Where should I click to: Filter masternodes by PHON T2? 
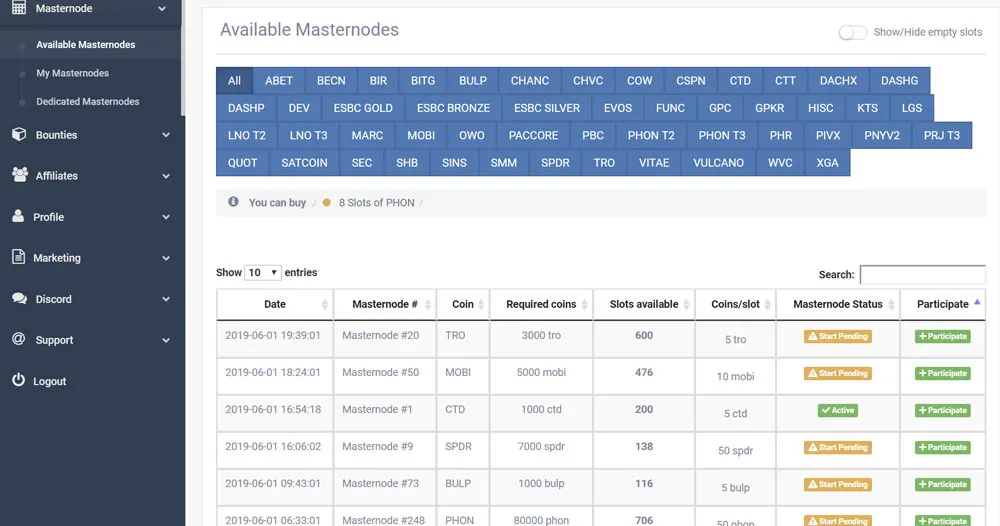click(x=651, y=135)
